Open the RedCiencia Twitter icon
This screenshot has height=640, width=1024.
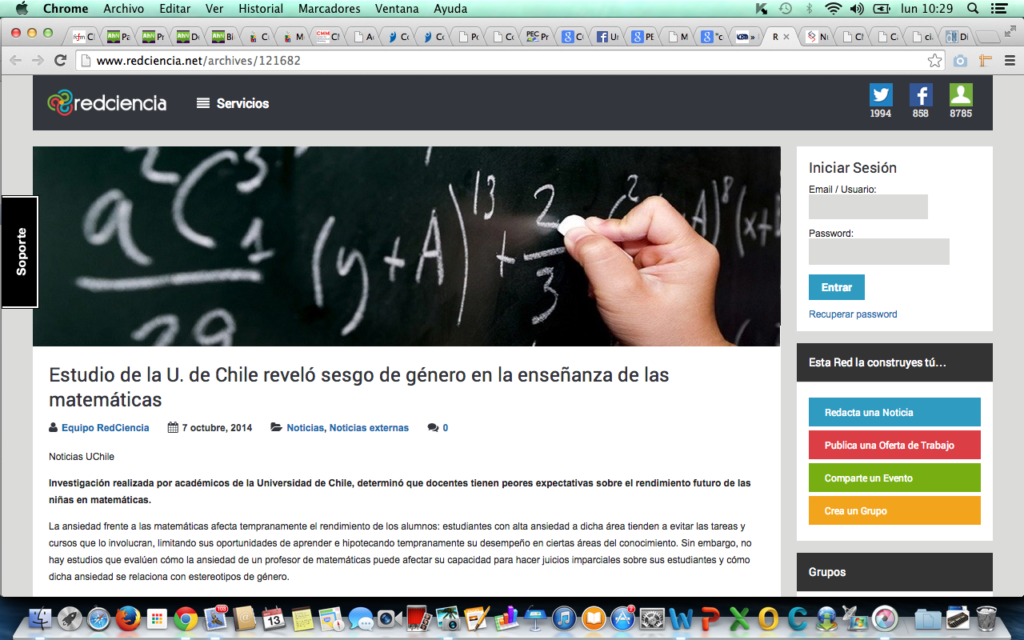pos(880,95)
